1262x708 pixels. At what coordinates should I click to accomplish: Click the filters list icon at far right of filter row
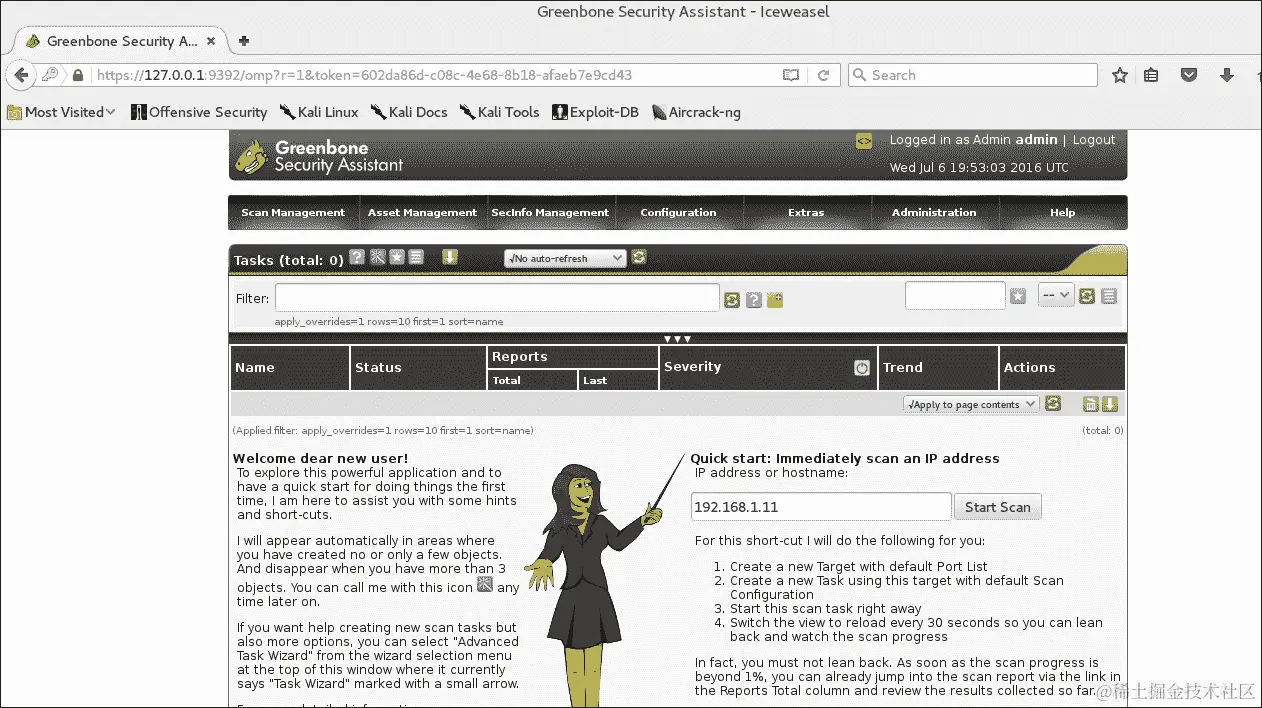pos(1109,296)
